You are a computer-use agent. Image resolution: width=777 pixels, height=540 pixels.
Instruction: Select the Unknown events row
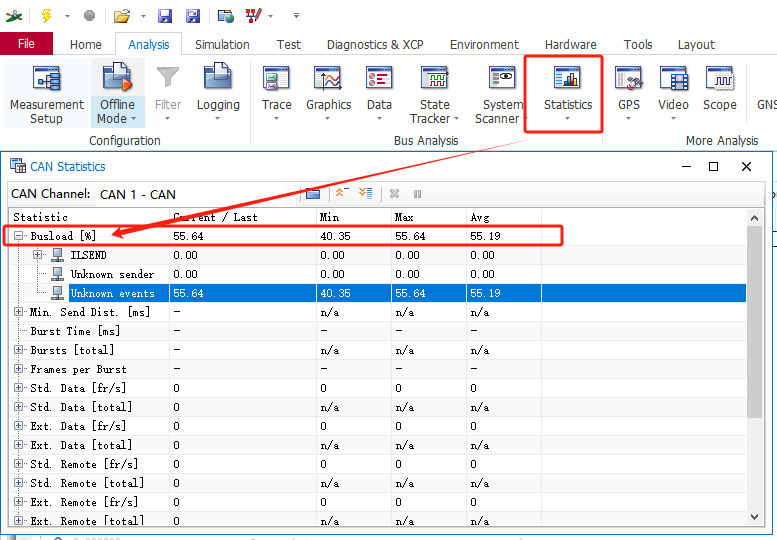378,293
